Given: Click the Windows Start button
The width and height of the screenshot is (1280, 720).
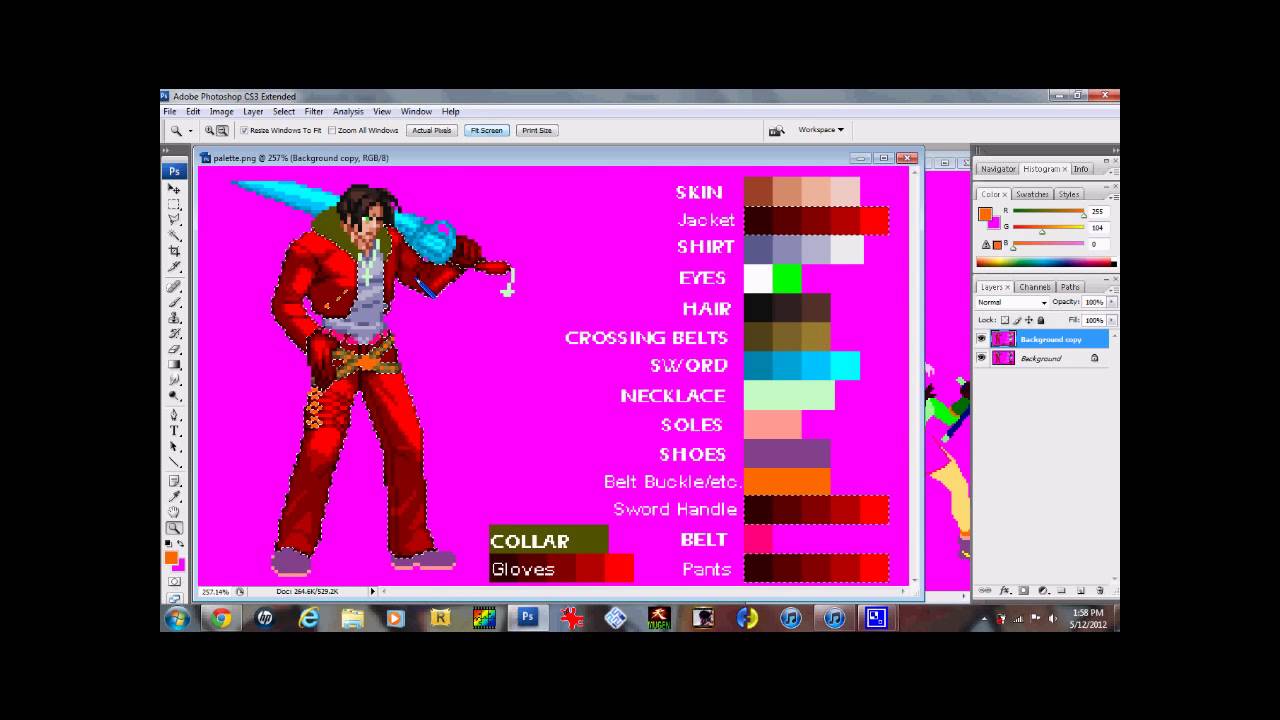Looking at the screenshot, I should (x=177, y=618).
